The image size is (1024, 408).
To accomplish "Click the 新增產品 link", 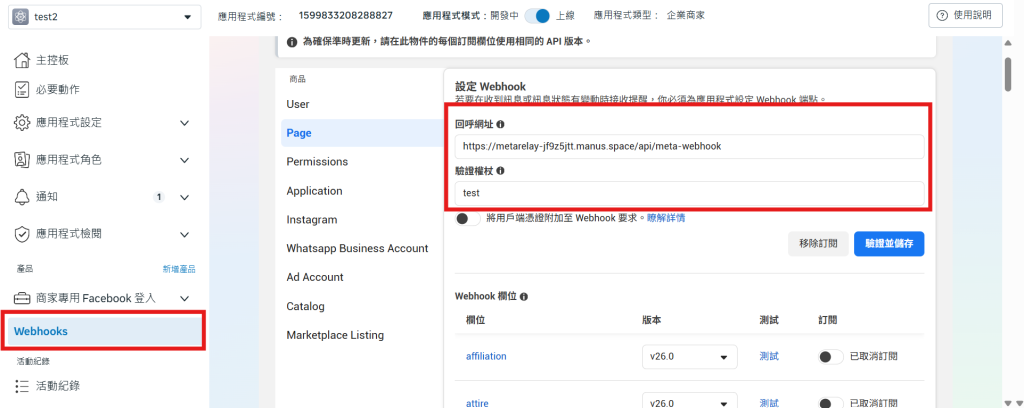I will click(x=179, y=269).
